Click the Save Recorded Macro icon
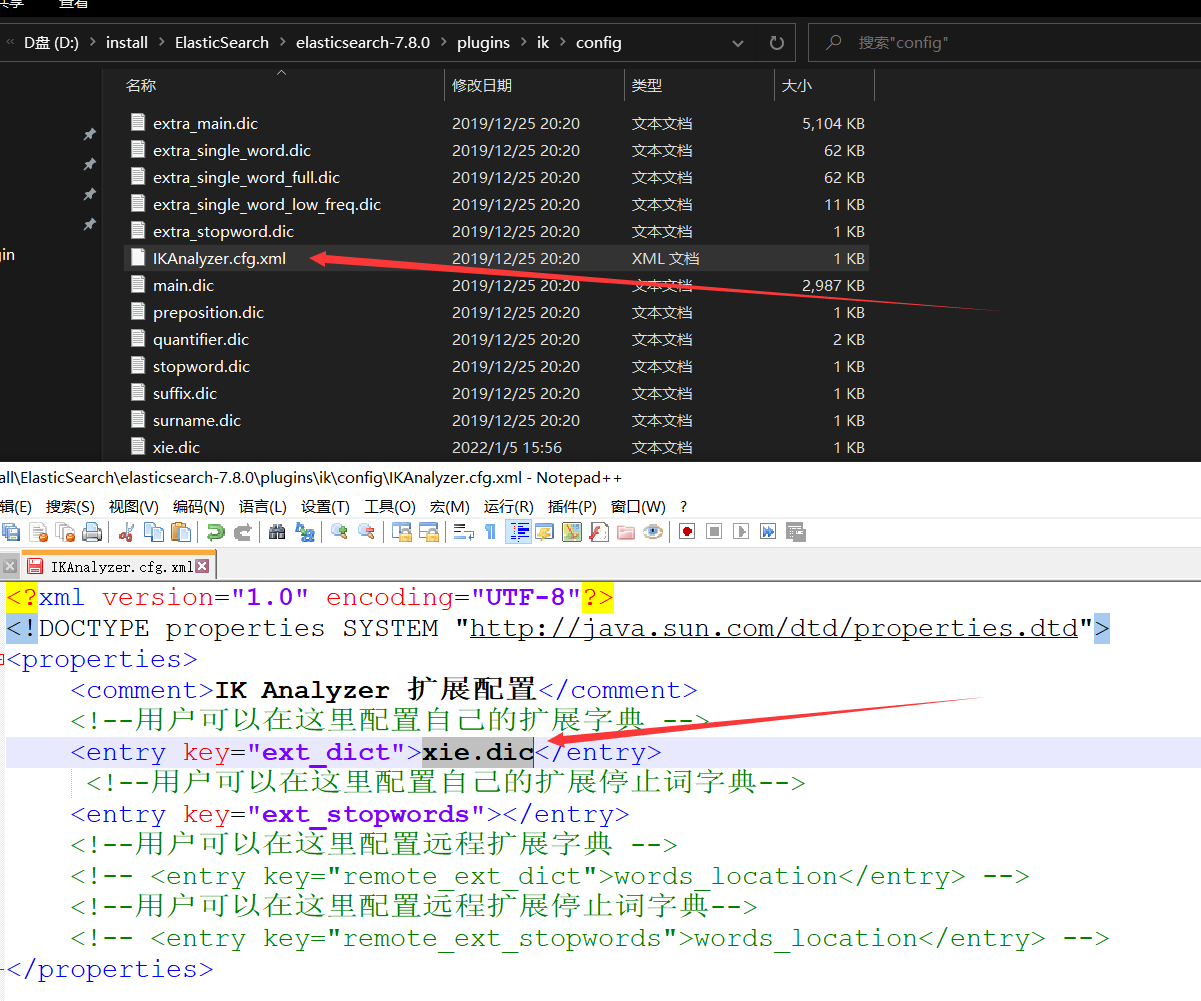The height and width of the screenshot is (1001, 1201). click(795, 532)
